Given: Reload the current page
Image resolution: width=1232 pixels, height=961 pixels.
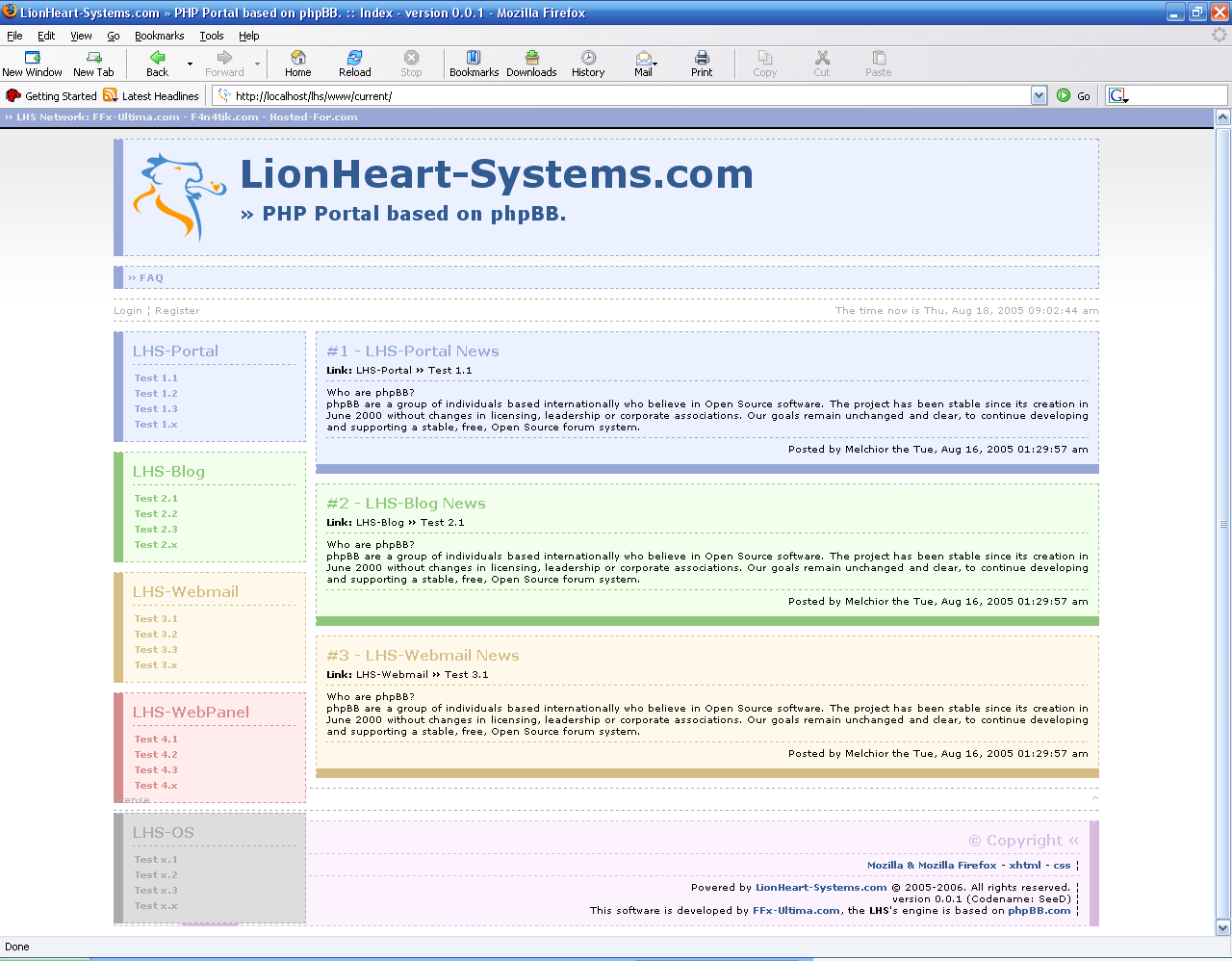Looking at the screenshot, I should (355, 65).
